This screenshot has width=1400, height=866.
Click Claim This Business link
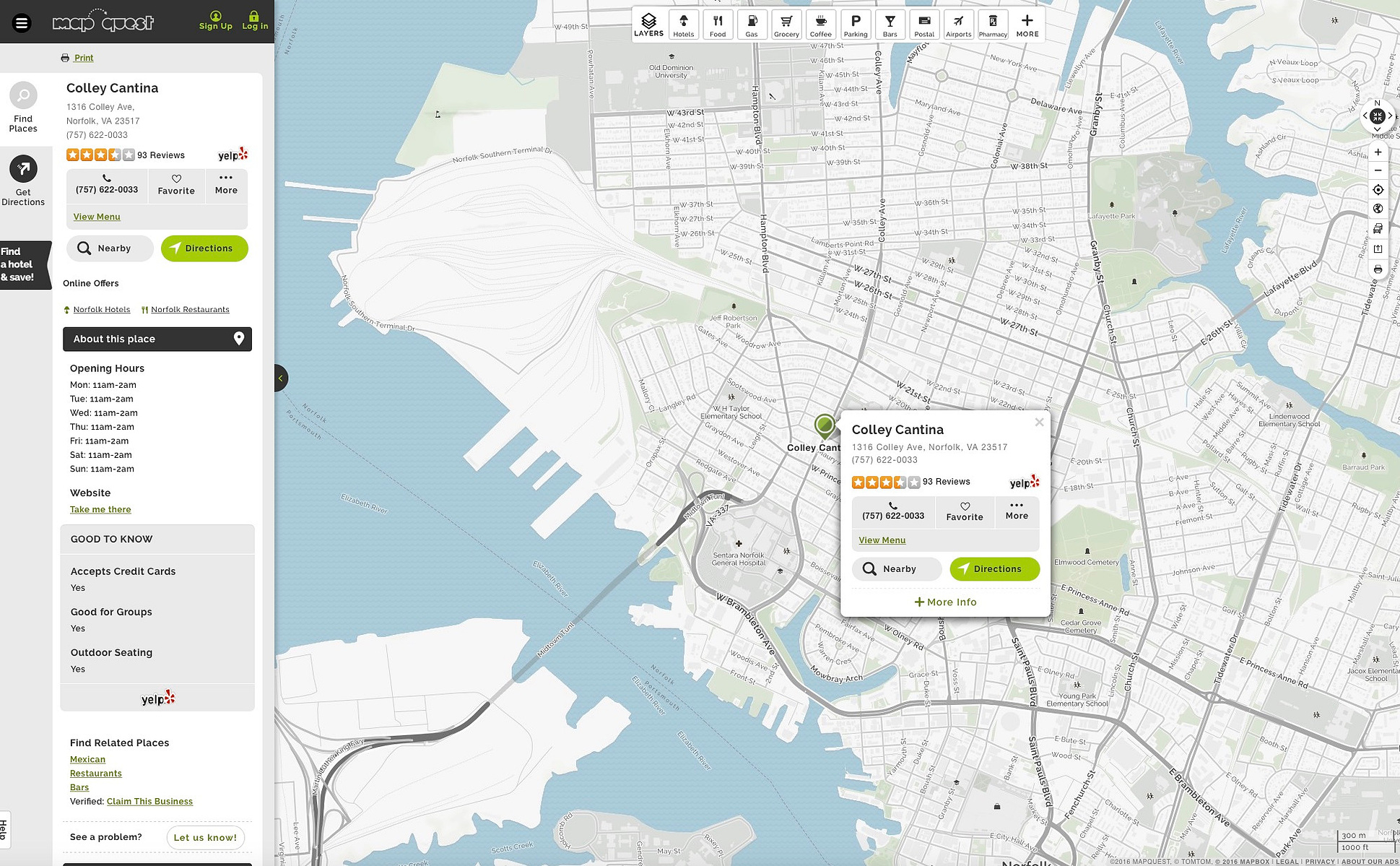(149, 802)
